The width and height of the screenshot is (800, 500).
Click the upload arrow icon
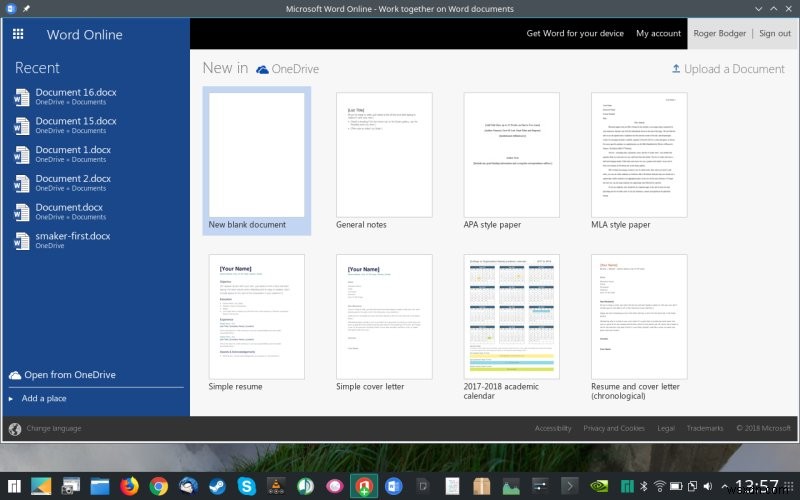(676, 68)
